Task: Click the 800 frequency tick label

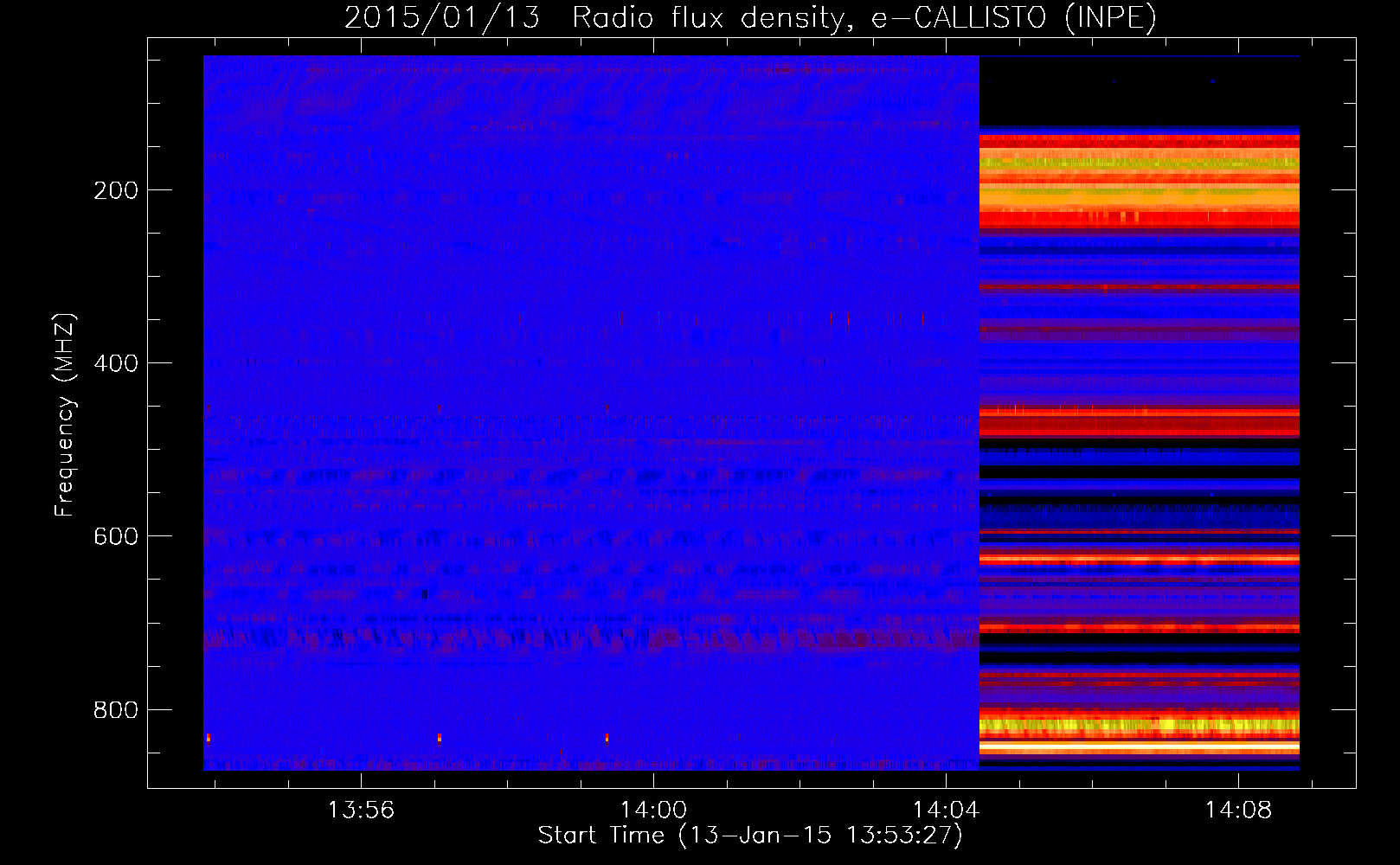Action: click(116, 710)
